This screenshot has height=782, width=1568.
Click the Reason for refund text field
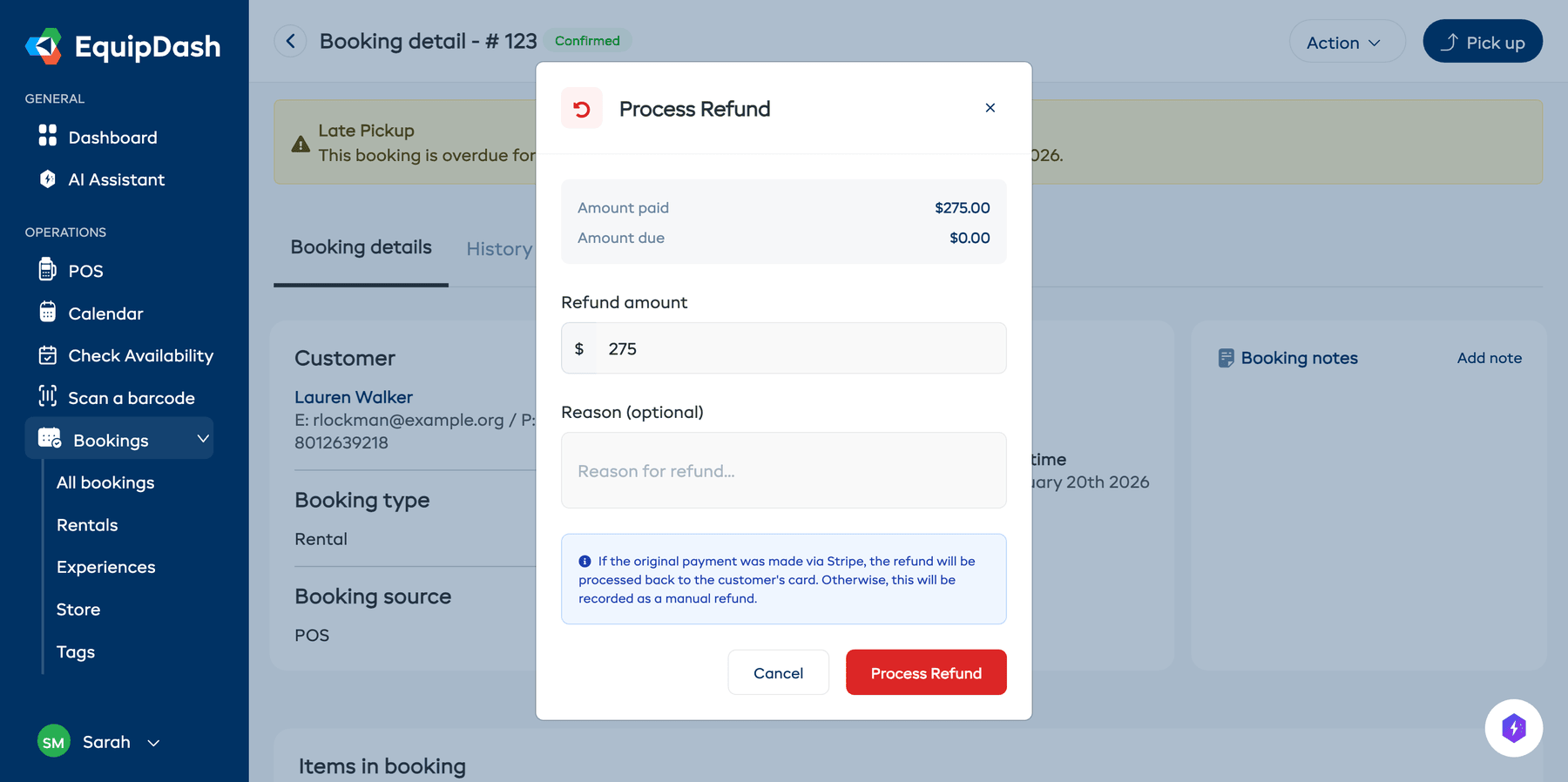(782, 470)
